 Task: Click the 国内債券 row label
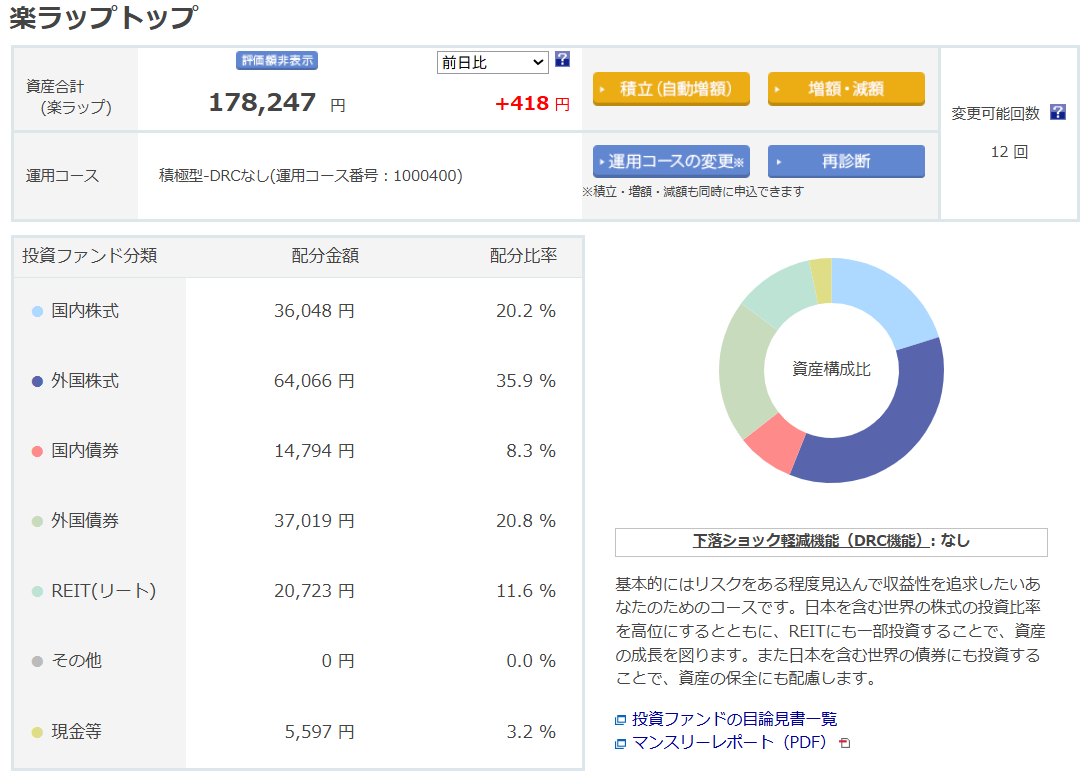click(85, 451)
